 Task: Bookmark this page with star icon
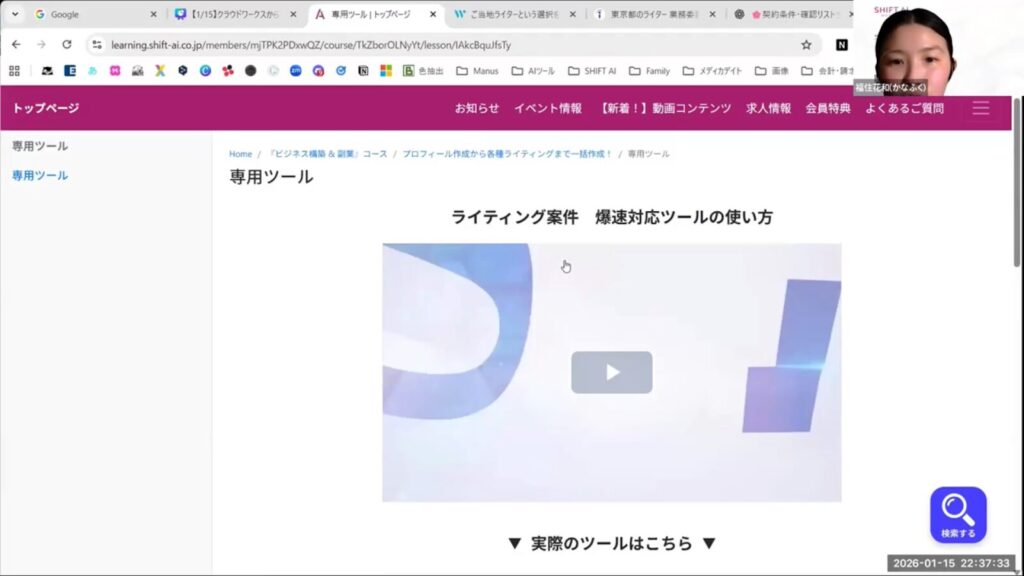tap(806, 45)
